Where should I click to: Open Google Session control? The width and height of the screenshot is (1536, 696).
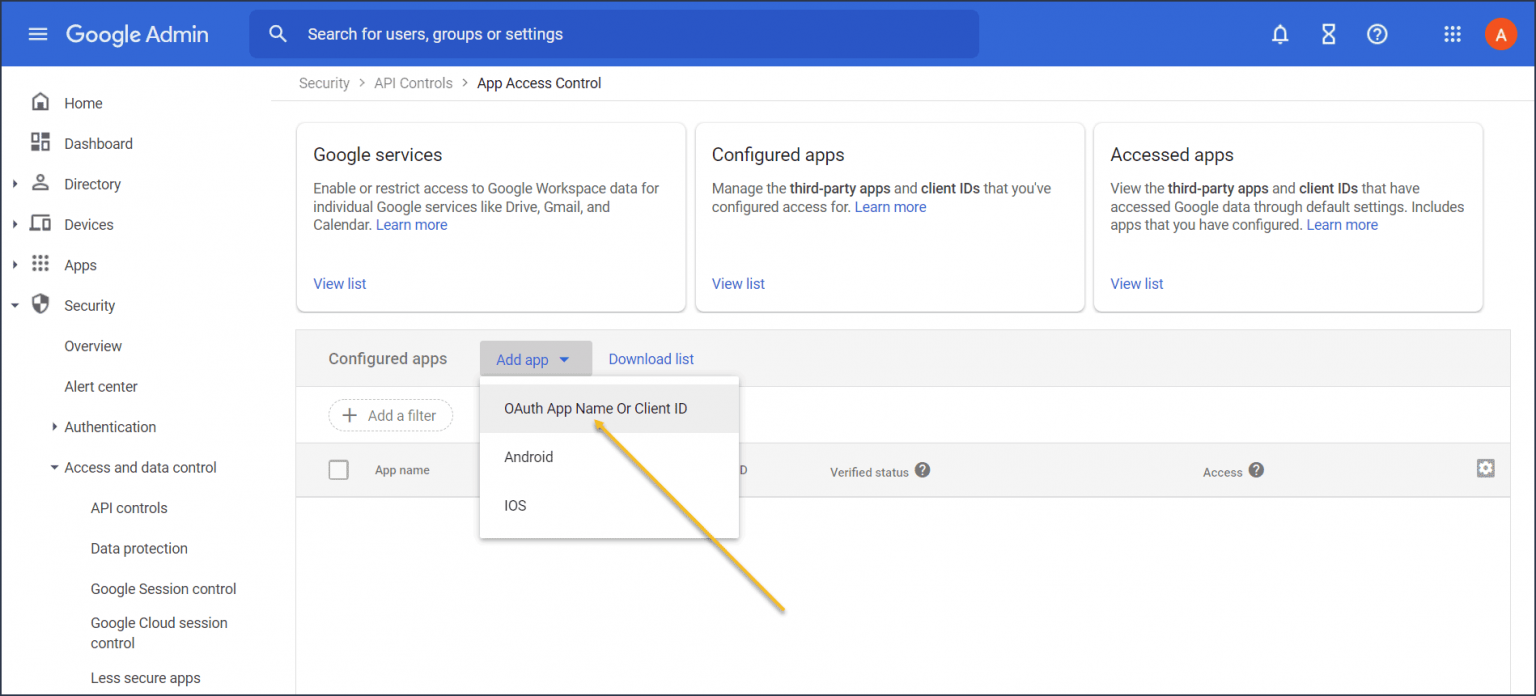pos(163,589)
